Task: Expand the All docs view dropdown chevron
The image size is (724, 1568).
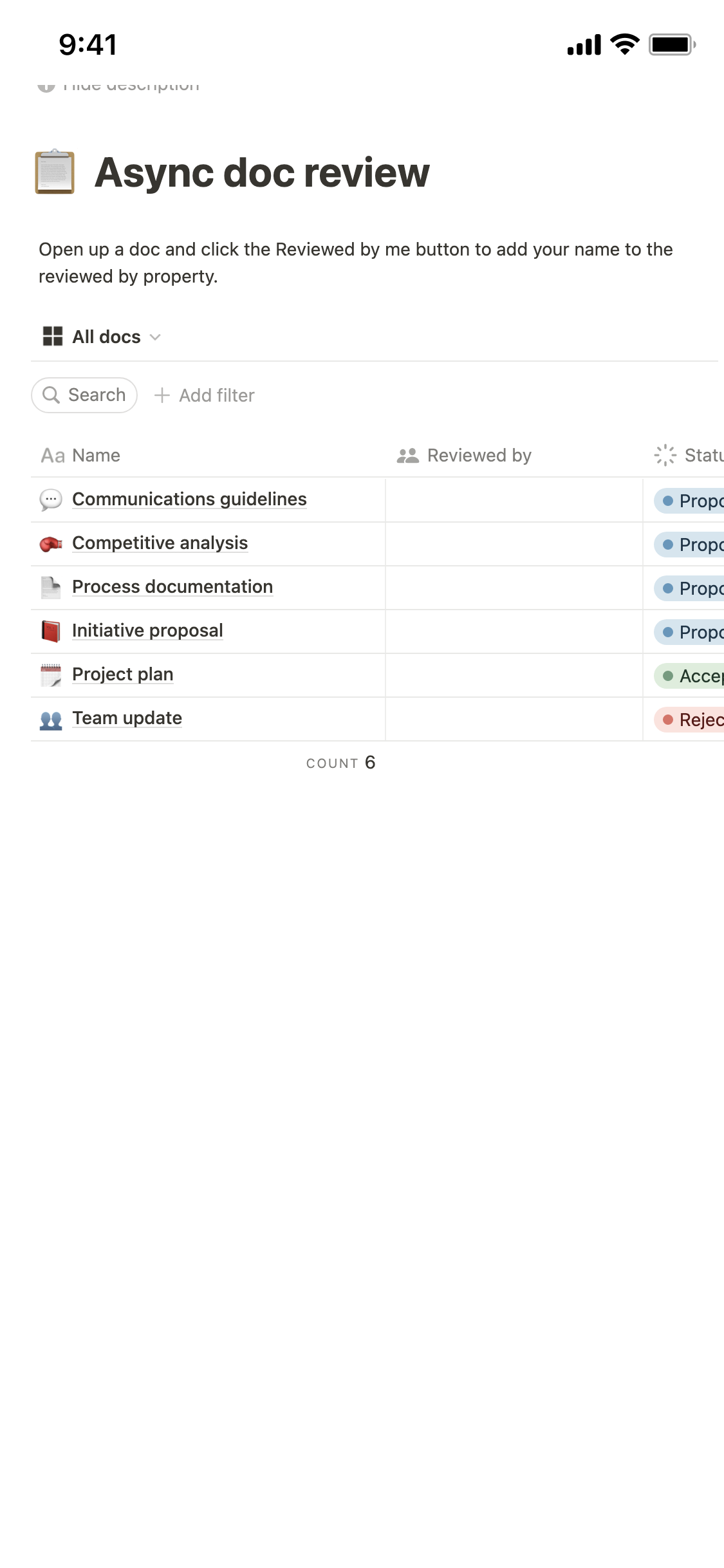Action: click(155, 337)
